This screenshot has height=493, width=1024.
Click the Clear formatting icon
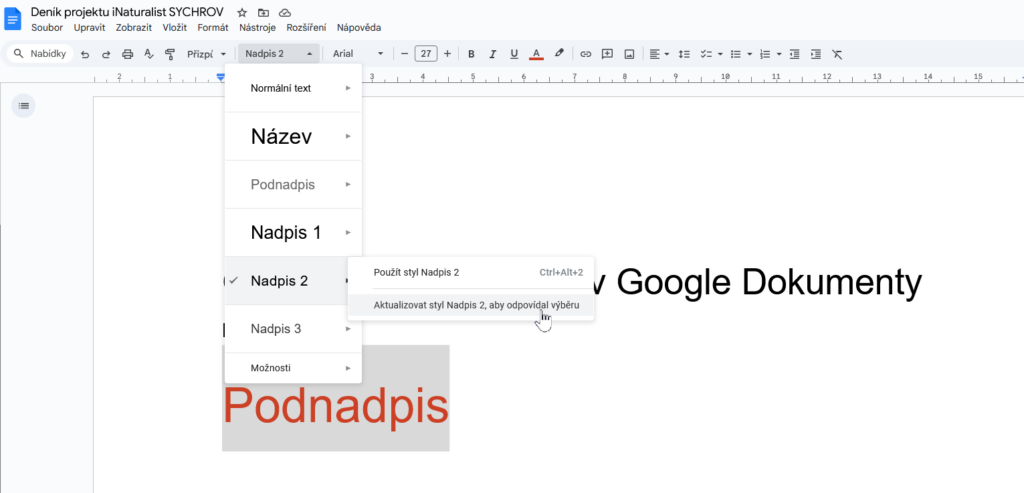[838, 54]
